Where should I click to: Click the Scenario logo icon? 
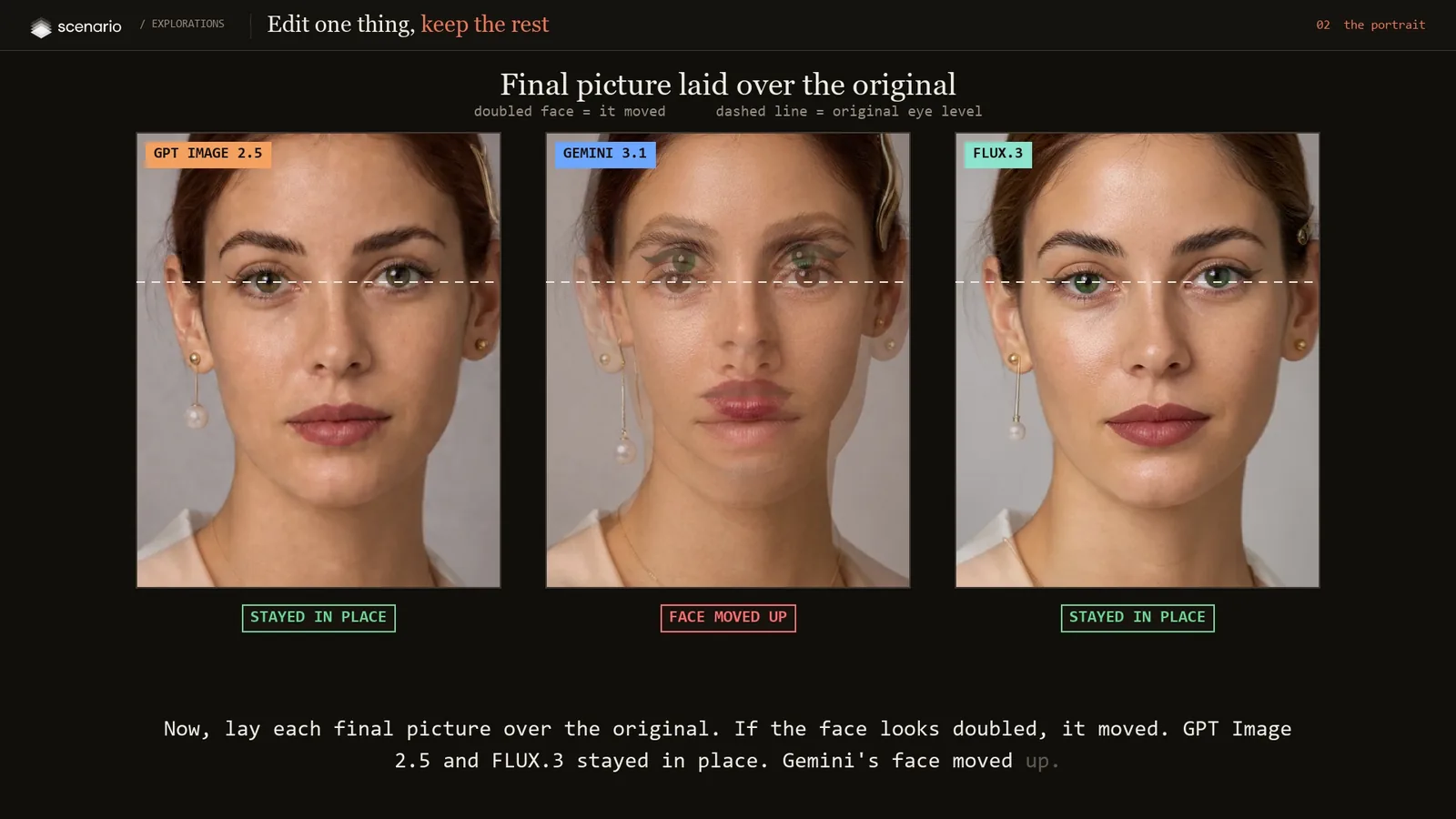[41, 27]
